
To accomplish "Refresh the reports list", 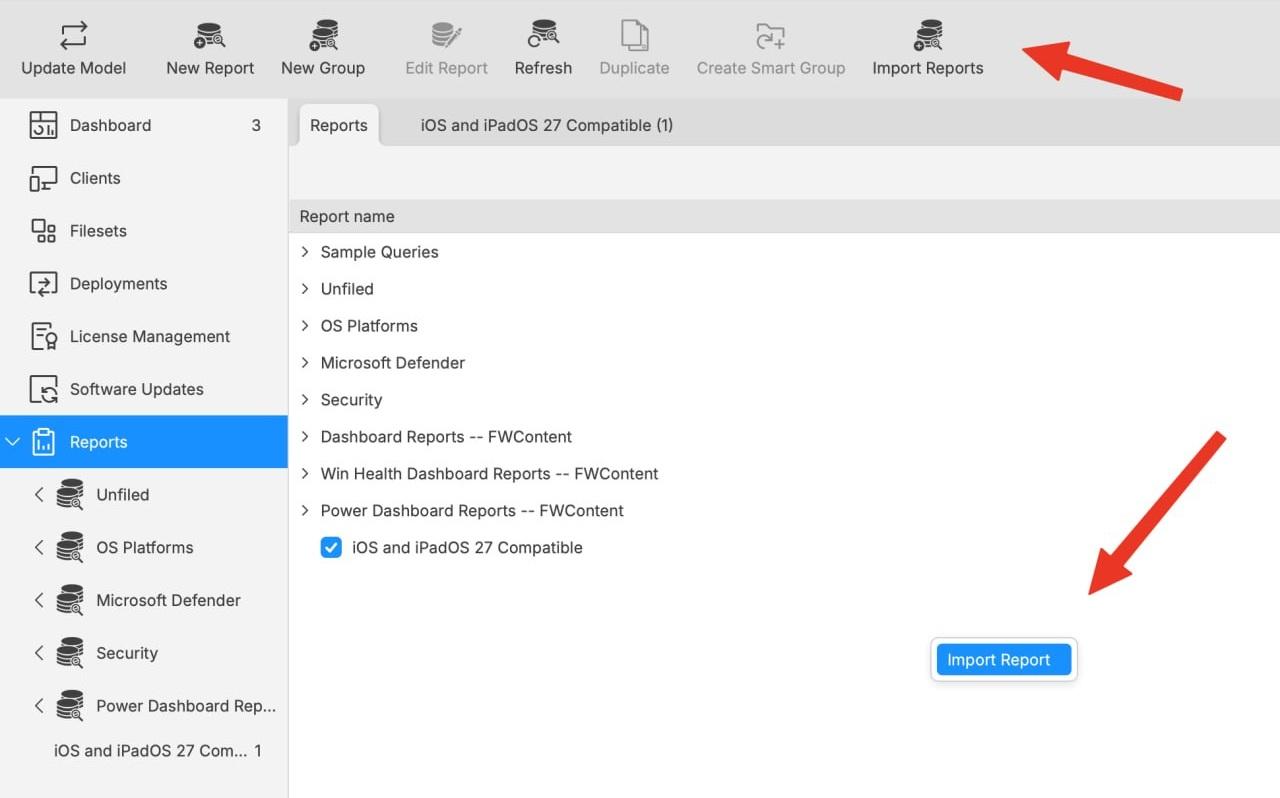I will click(x=543, y=36).
